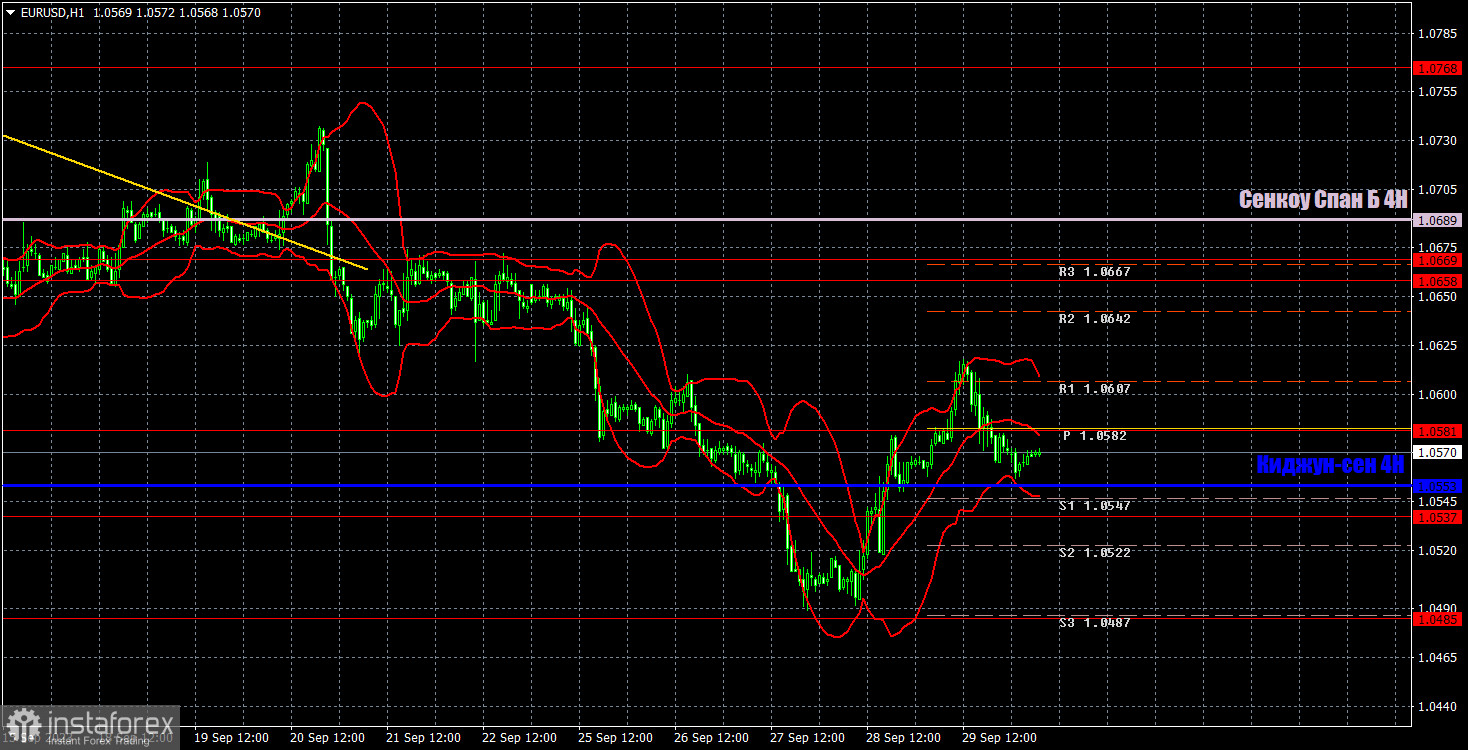Click the 1.0650 price scale value
Image resolution: width=1468 pixels, height=750 pixels.
[x=1438, y=297]
